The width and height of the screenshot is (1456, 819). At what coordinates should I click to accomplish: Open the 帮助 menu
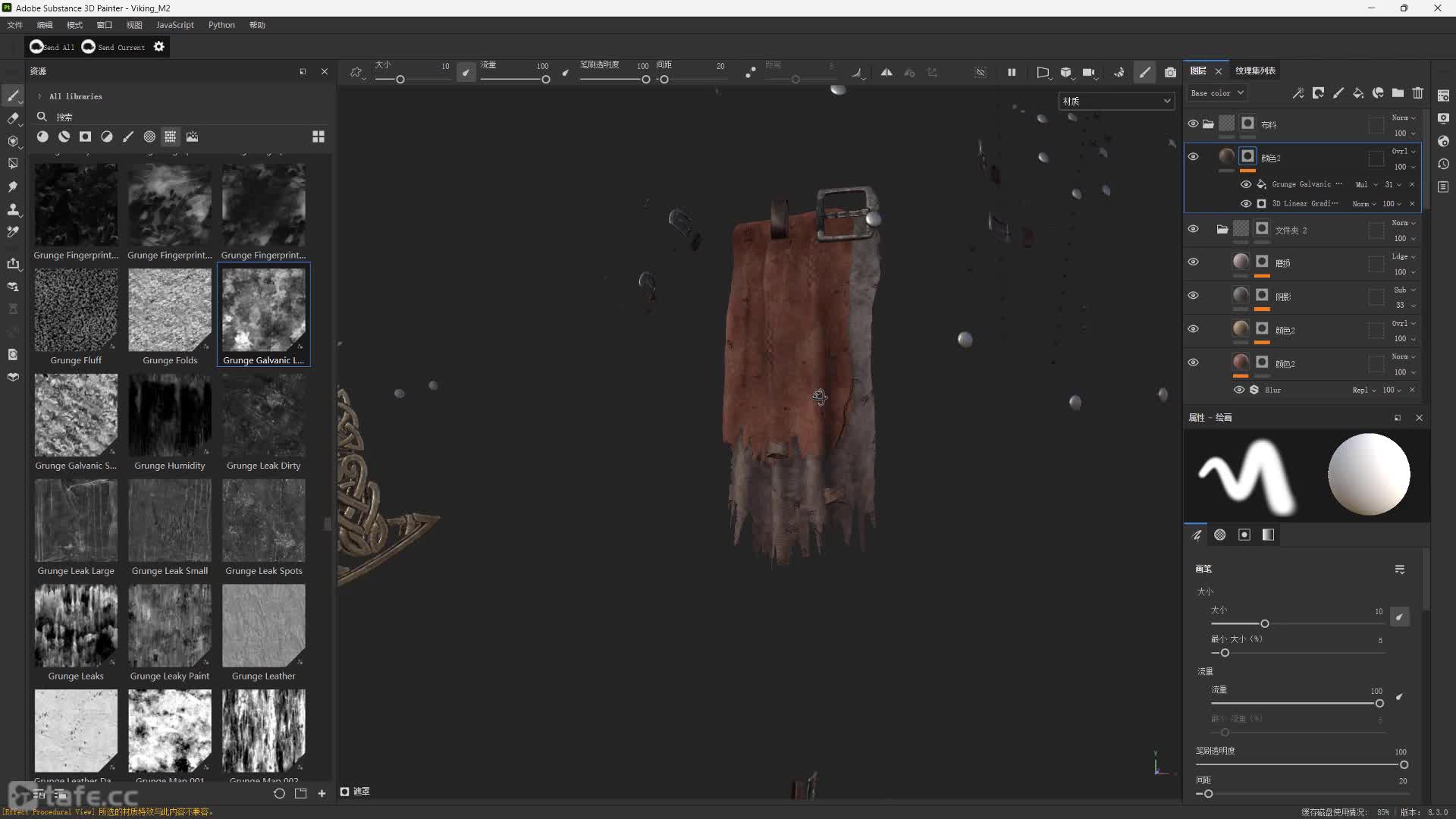point(257,25)
